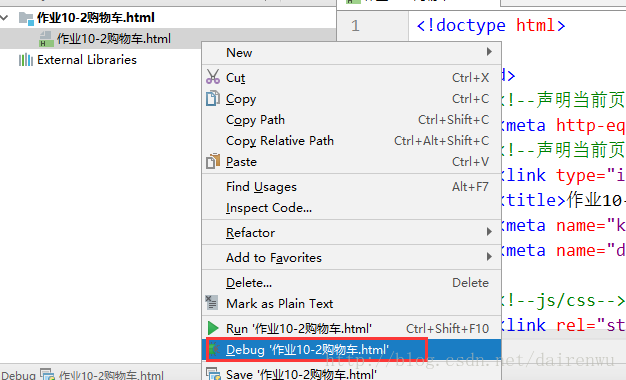Click the 'link type=' code line

point(563,175)
